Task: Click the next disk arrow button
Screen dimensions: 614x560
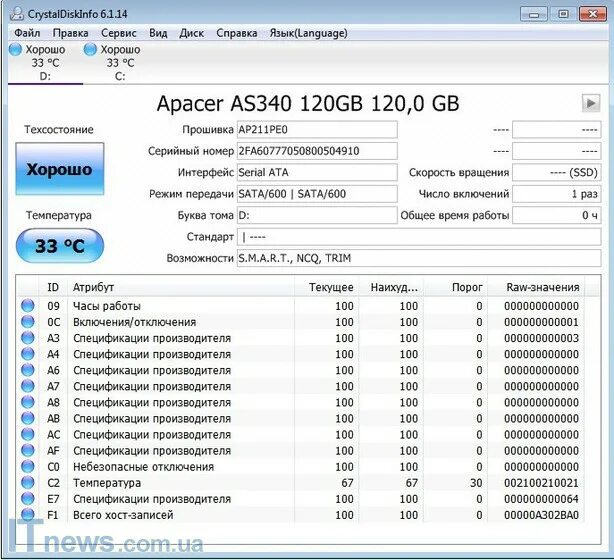Action: click(x=591, y=103)
